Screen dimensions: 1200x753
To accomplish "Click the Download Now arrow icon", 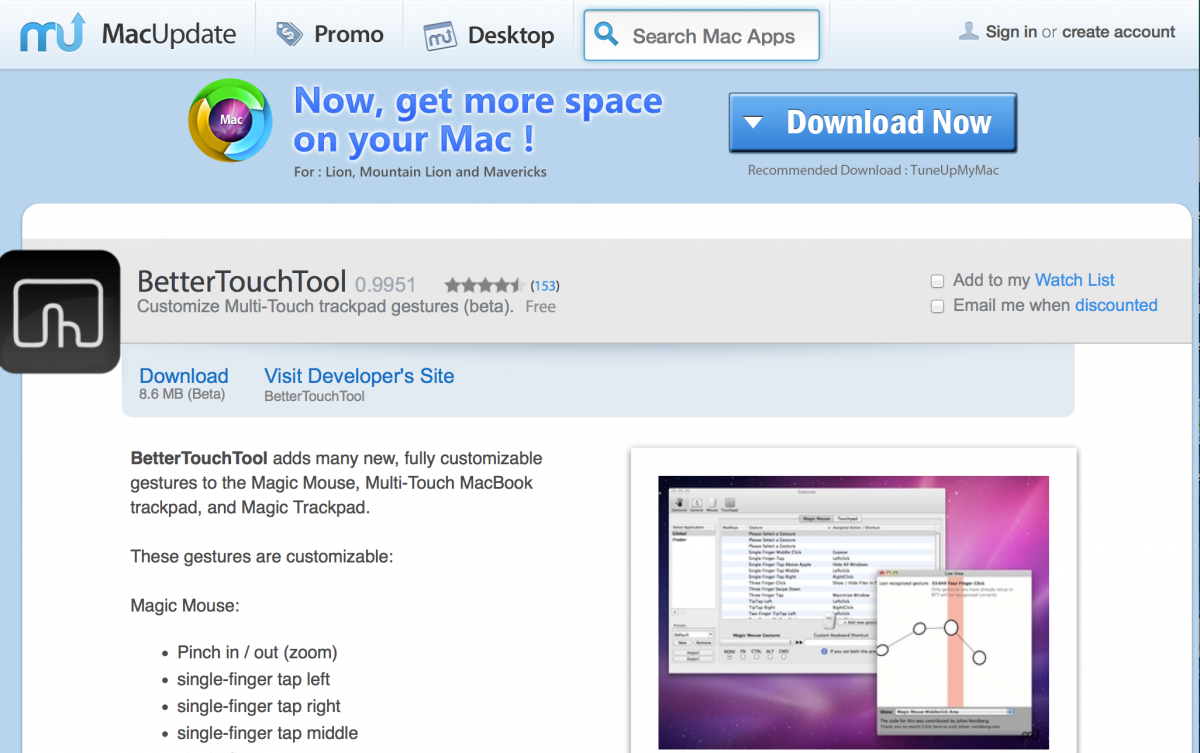I will 754,123.
